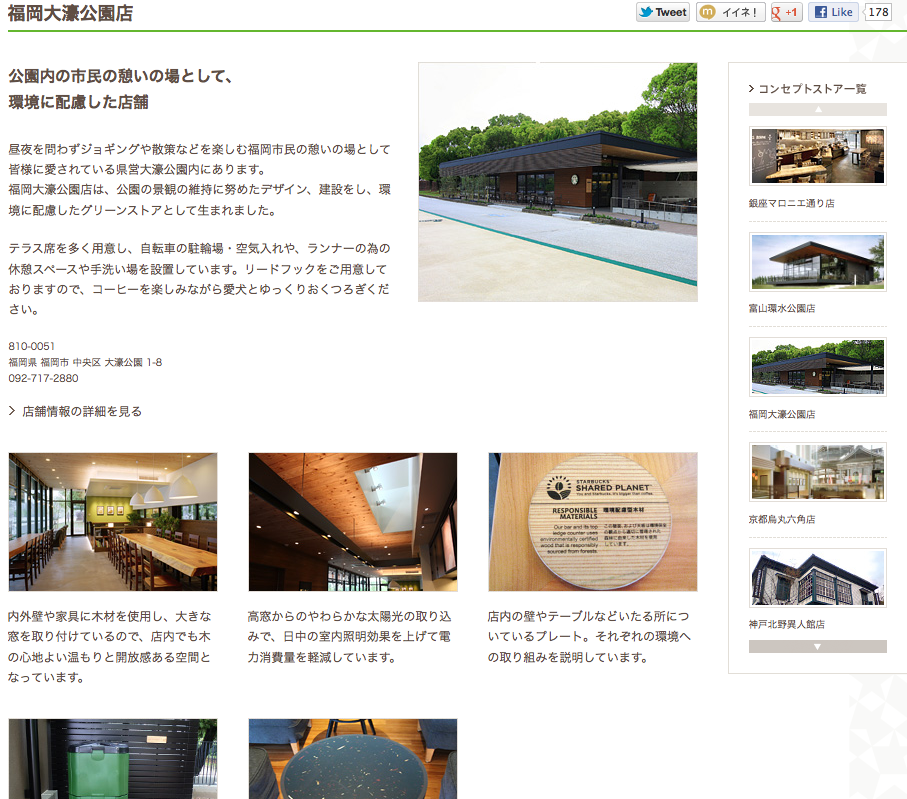Image resolution: width=907 pixels, height=799 pixels.
Task: Click the 福岡大濠公園店 sidebar text link
Action: point(782,414)
